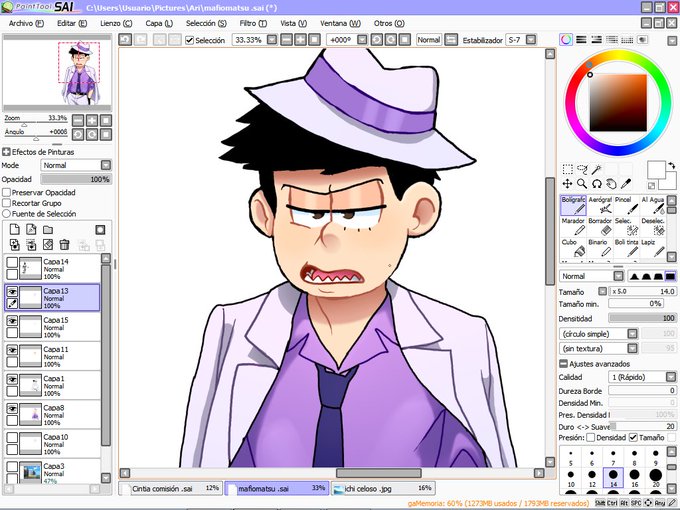The height and width of the screenshot is (510, 680).
Task: Click the navigator preview thumbnail
Action: [57, 72]
